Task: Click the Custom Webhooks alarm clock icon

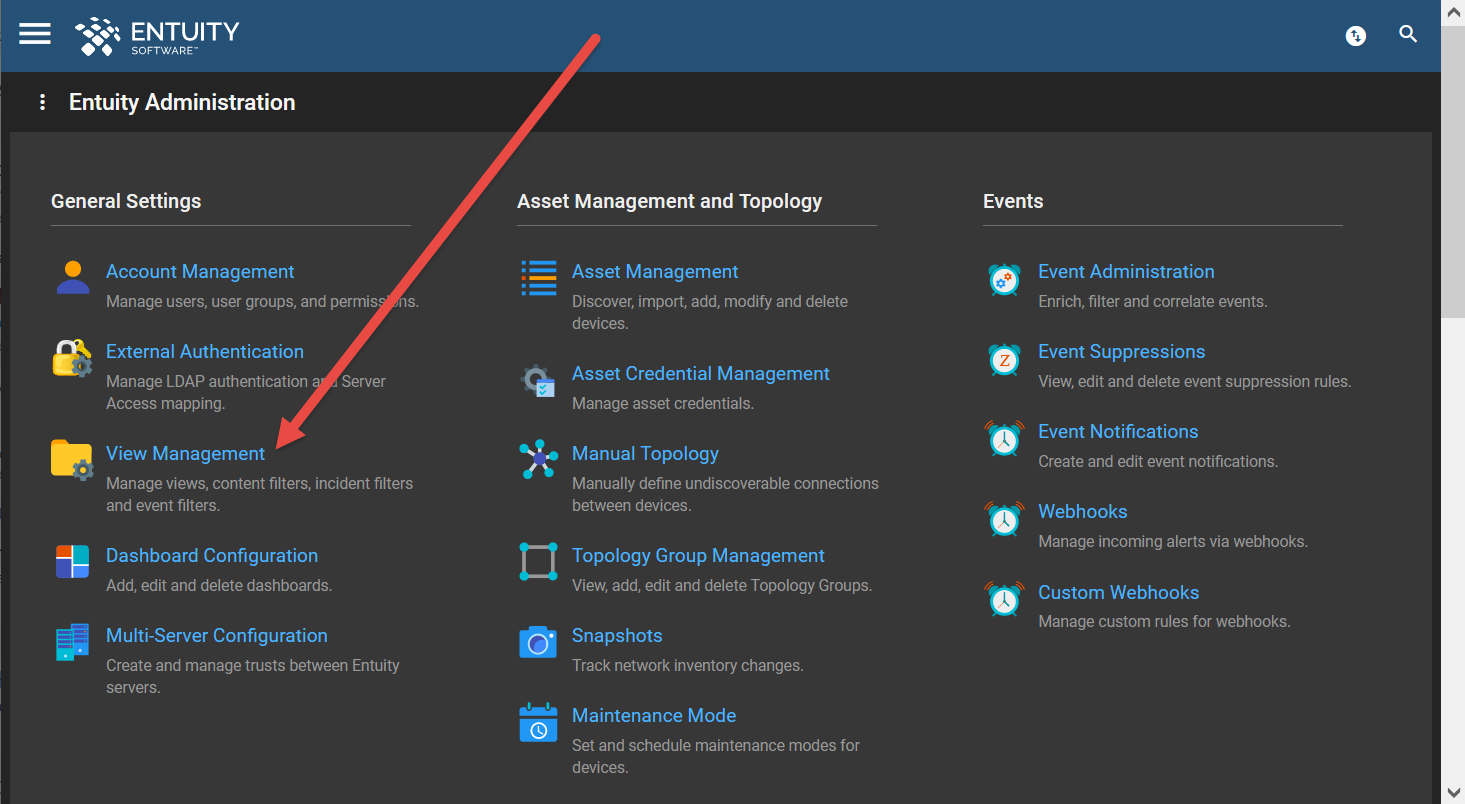Action: coord(1004,599)
